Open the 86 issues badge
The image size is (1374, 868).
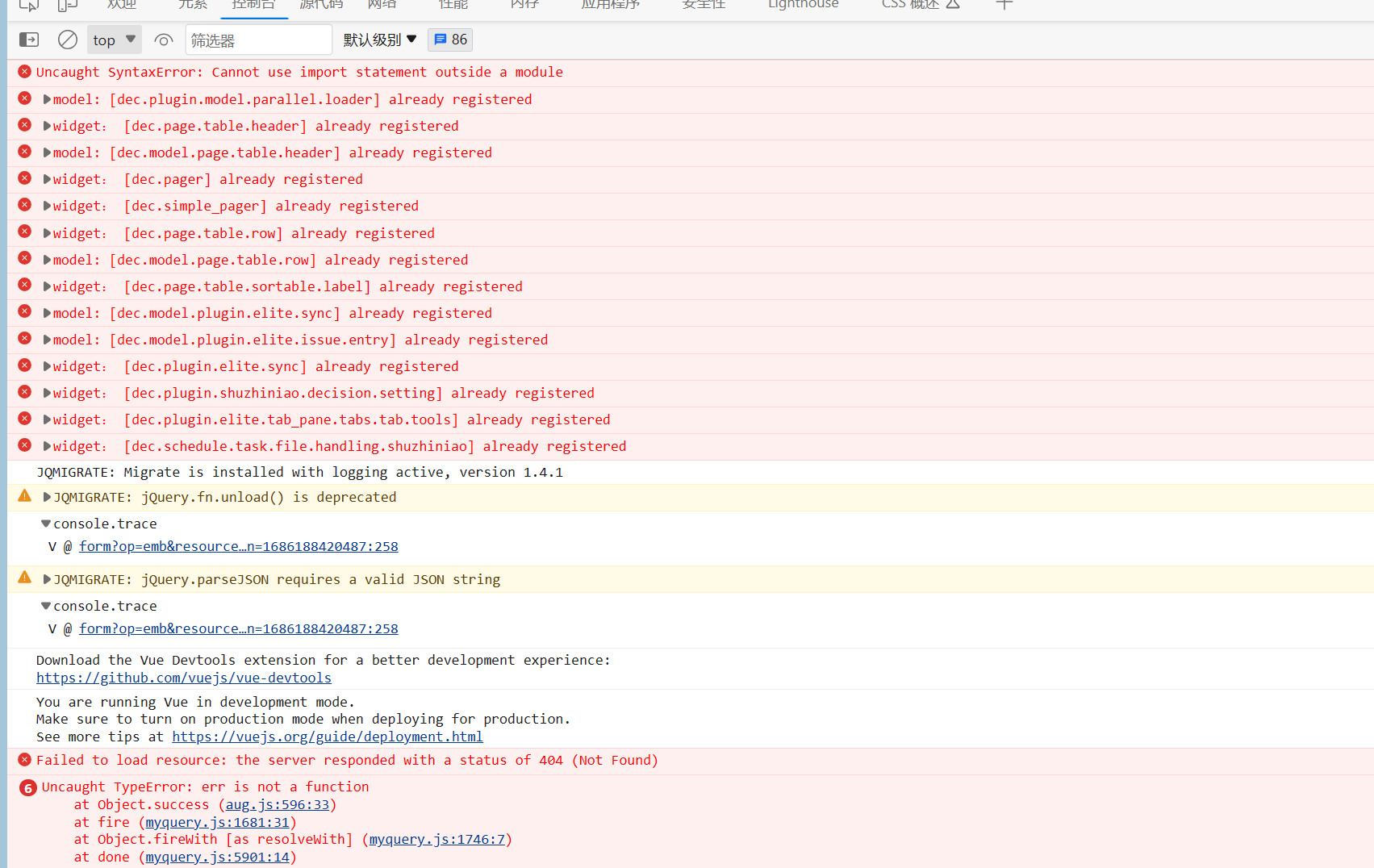pyautogui.click(x=450, y=40)
